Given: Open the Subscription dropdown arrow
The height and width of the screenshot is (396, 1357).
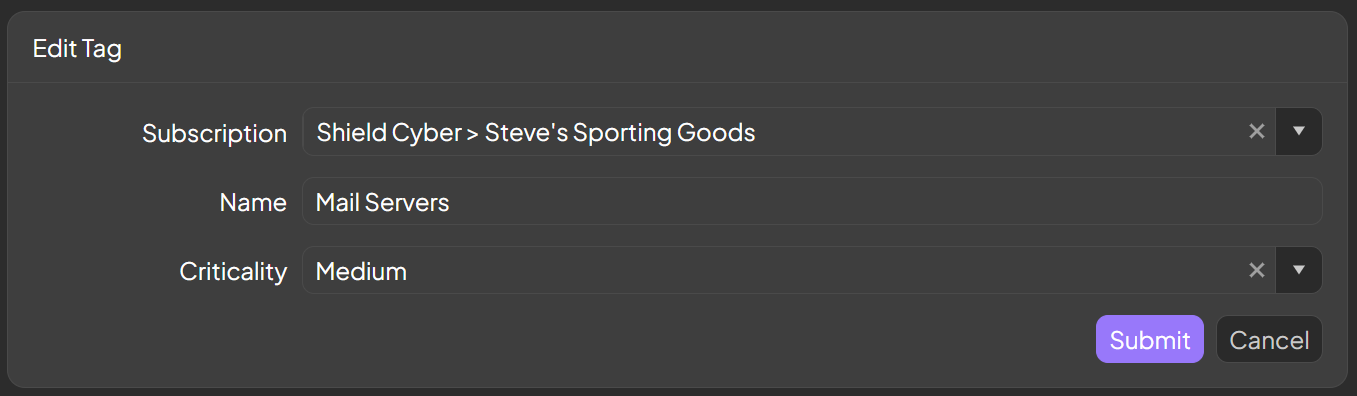Looking at the screenshot, I should 1299,132.
